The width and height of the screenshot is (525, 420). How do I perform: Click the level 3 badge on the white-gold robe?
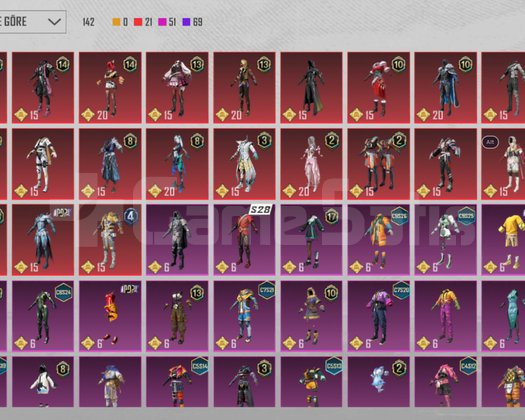(x=265, y=141)
